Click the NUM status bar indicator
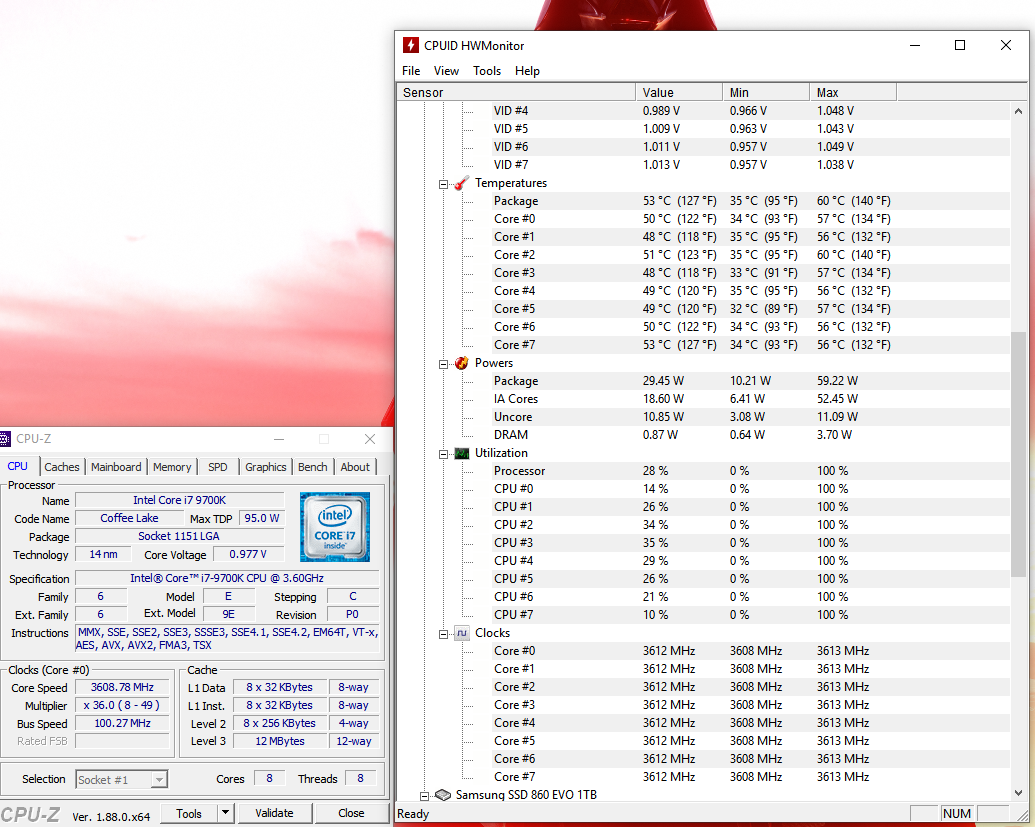 [x=956, y=814]
